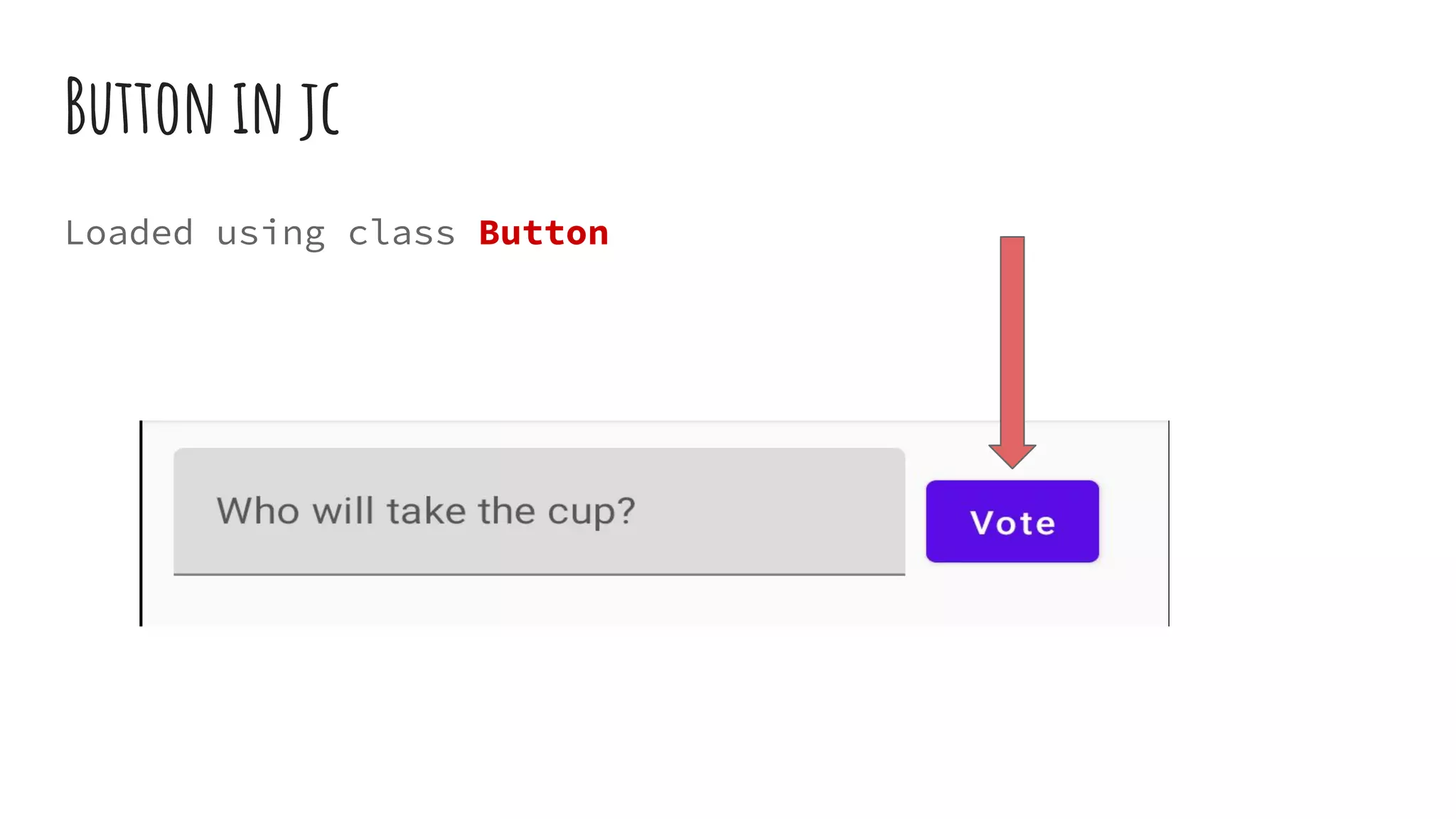Focus the 'Who will take the cup?' field
This screenshot has width=1456, height=819.
point(539,510)
